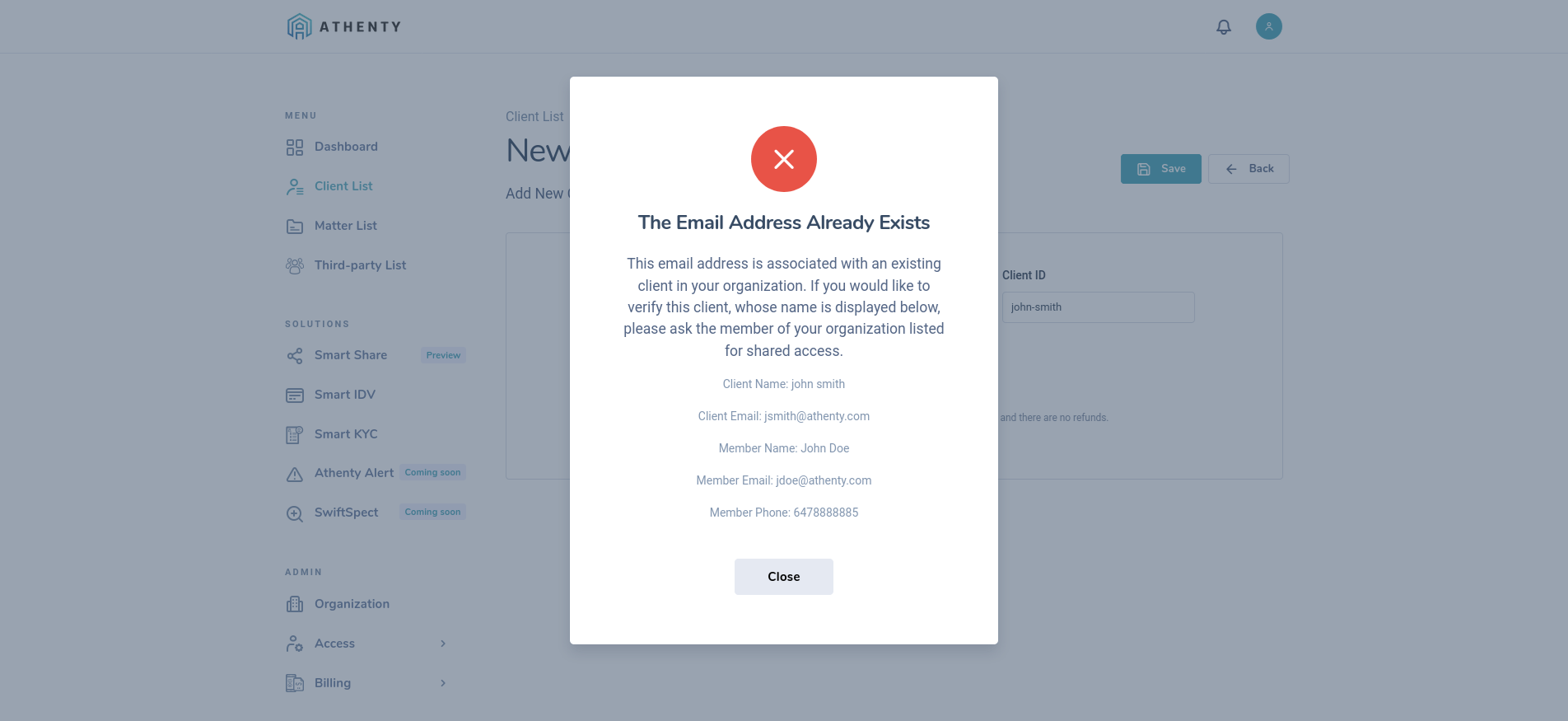Select the Dashboard icon in the sidebar
The image size is (1568, 721).
[x=295, y=147]
